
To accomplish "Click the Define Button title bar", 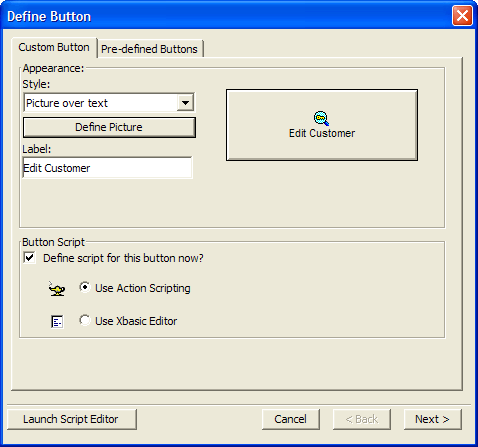I will pyautogui.click(x=227, y=16).
